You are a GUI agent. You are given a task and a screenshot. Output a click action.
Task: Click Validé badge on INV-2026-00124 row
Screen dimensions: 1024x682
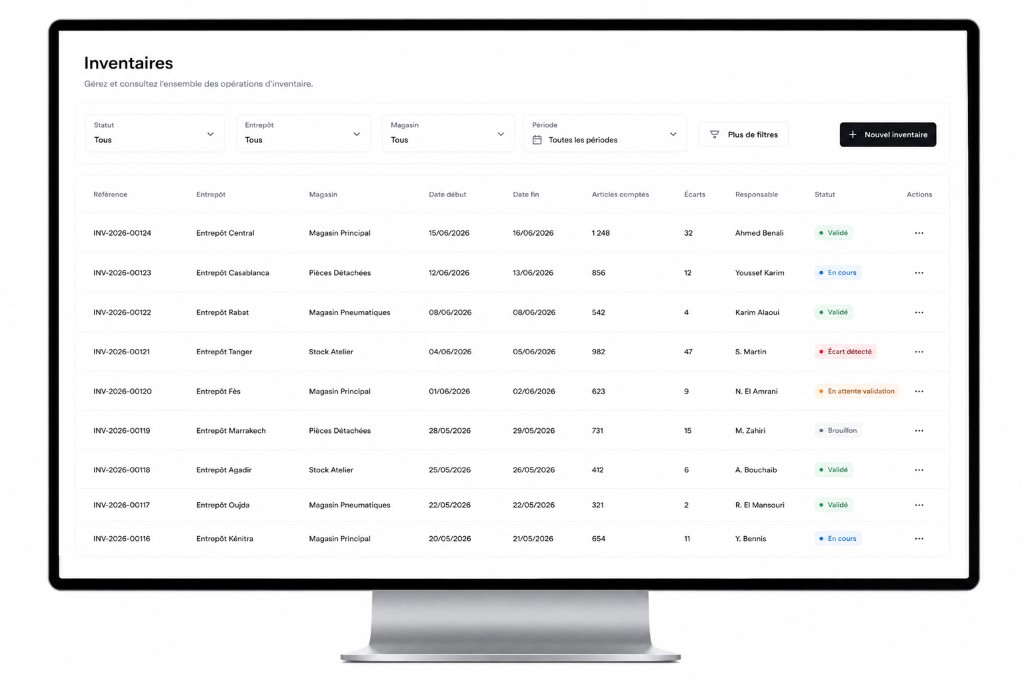click(x=833, y=233)
